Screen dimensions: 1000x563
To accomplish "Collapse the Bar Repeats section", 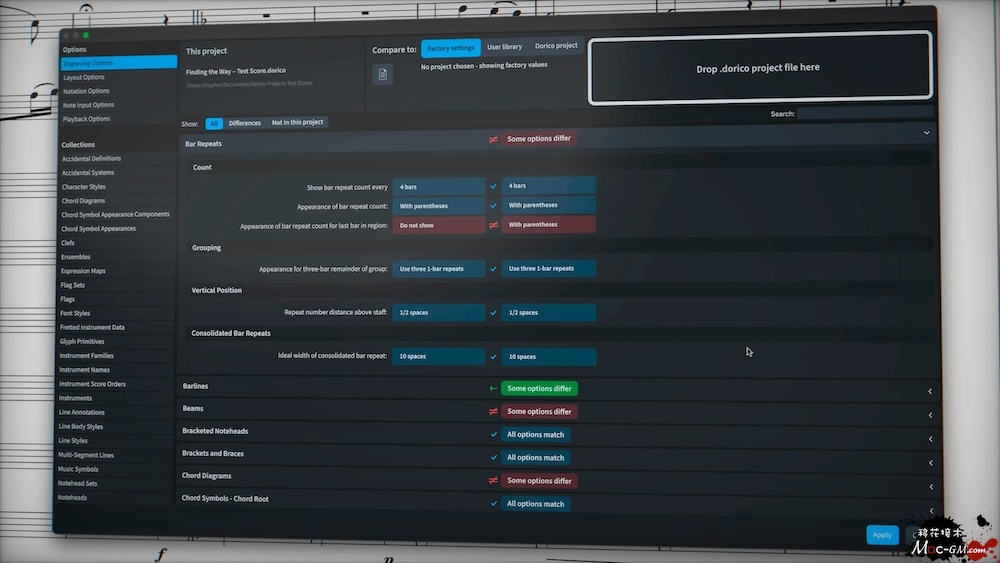I will 926,132.
